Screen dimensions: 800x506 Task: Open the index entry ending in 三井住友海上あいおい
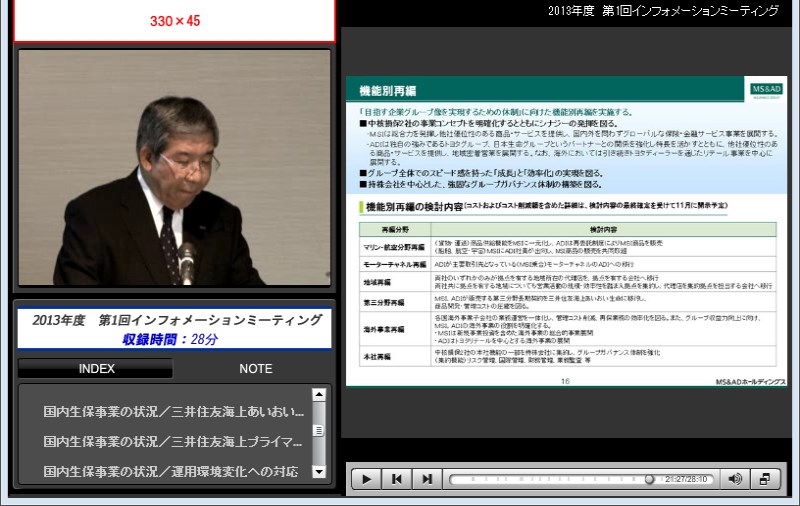(173, 412)
